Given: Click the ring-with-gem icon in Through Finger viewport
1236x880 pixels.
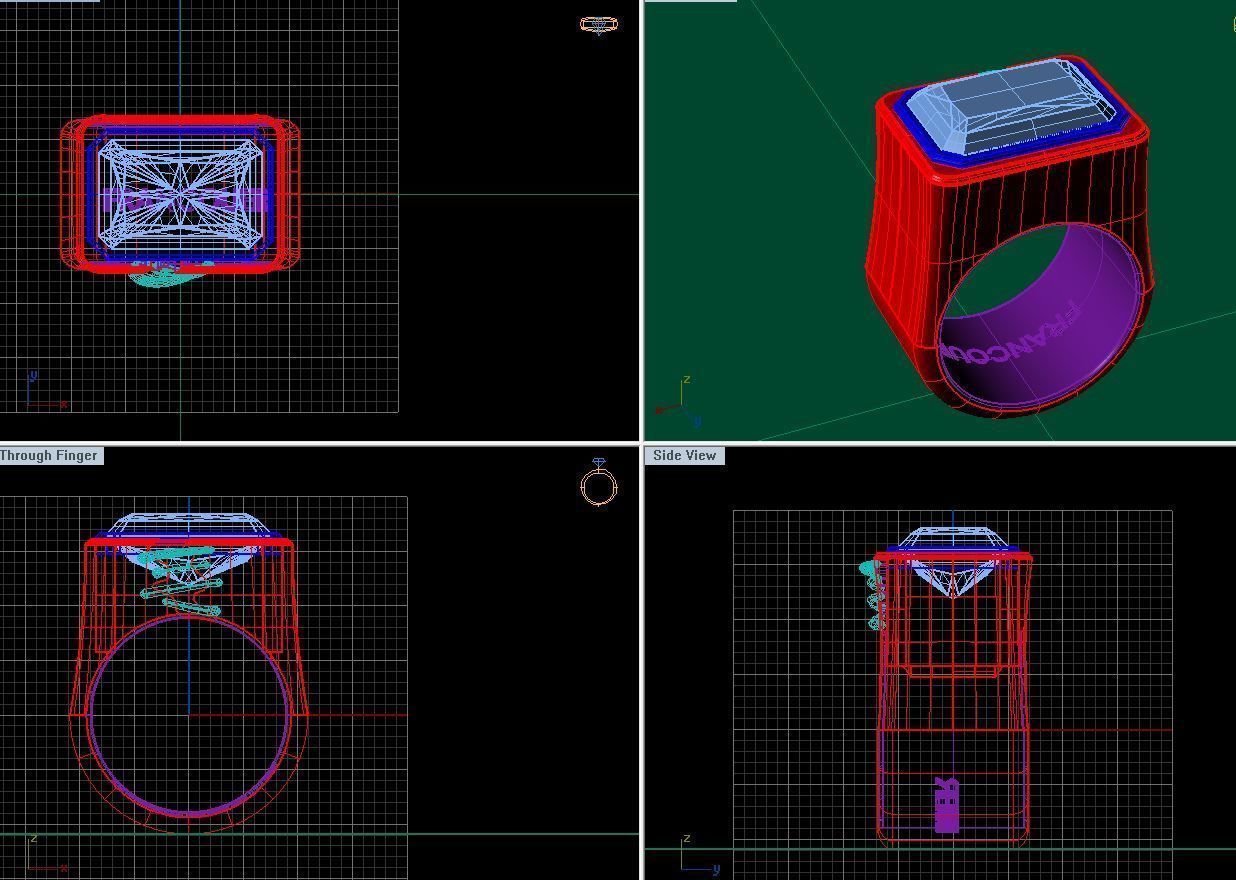Looking at the screenshot, I should tap(598, 482).
